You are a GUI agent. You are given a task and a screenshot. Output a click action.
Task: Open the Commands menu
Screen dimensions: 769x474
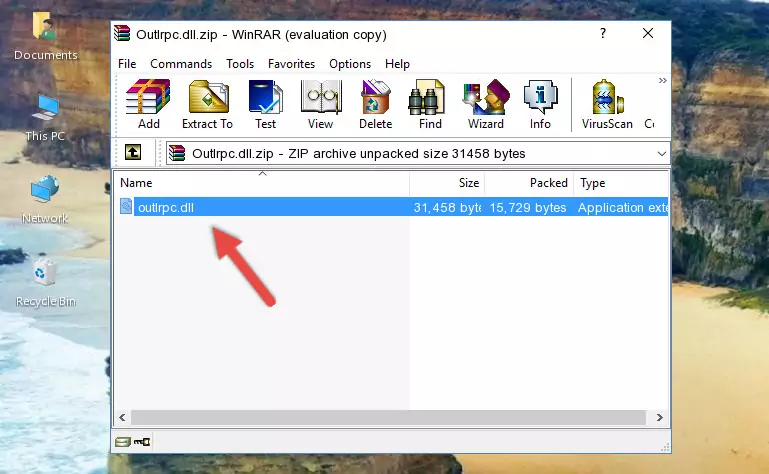pyautogui.click(x=181, y=64)
